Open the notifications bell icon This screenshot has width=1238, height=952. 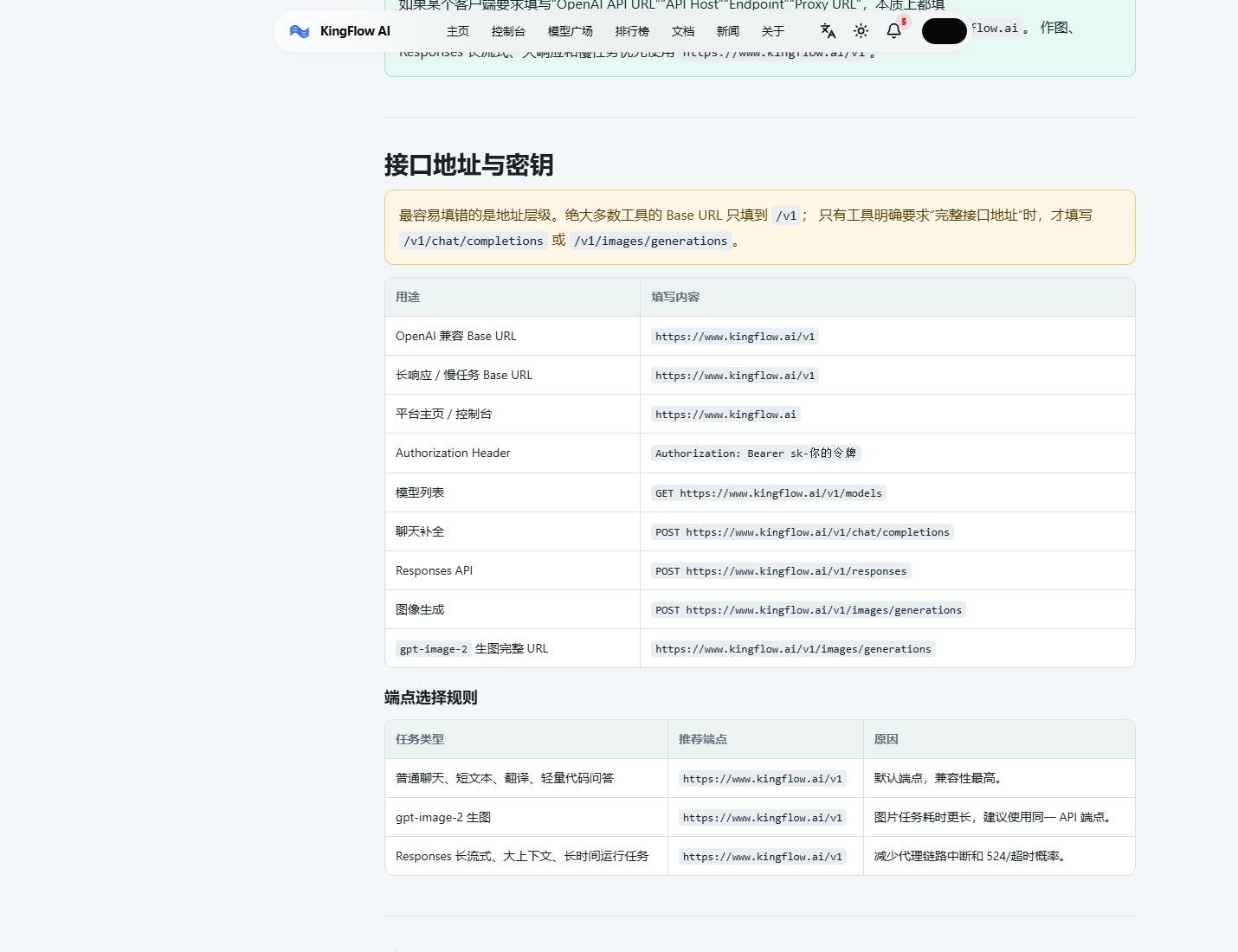pos(894,31)
